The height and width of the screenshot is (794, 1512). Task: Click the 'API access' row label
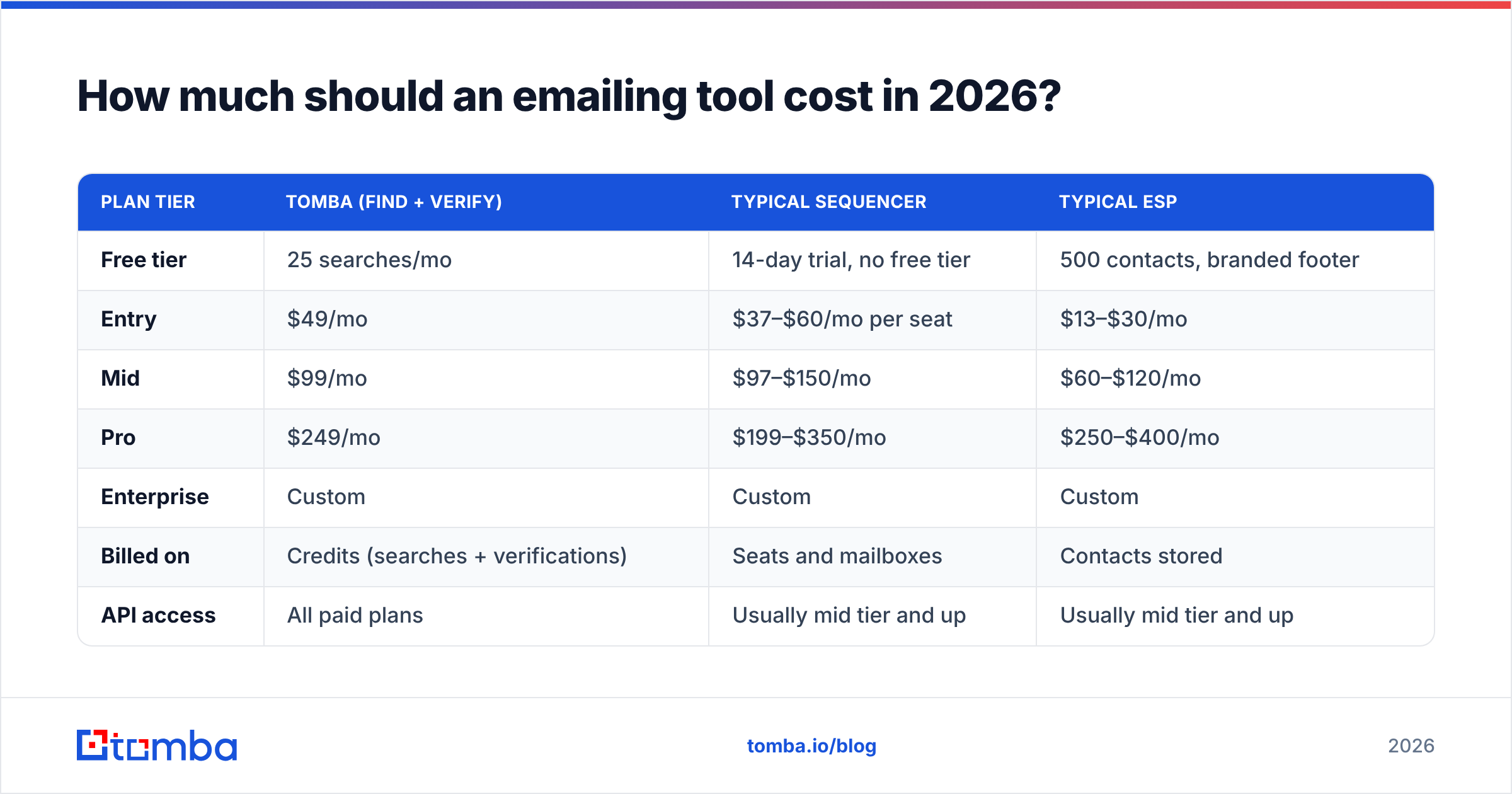[x=159, y=615]
